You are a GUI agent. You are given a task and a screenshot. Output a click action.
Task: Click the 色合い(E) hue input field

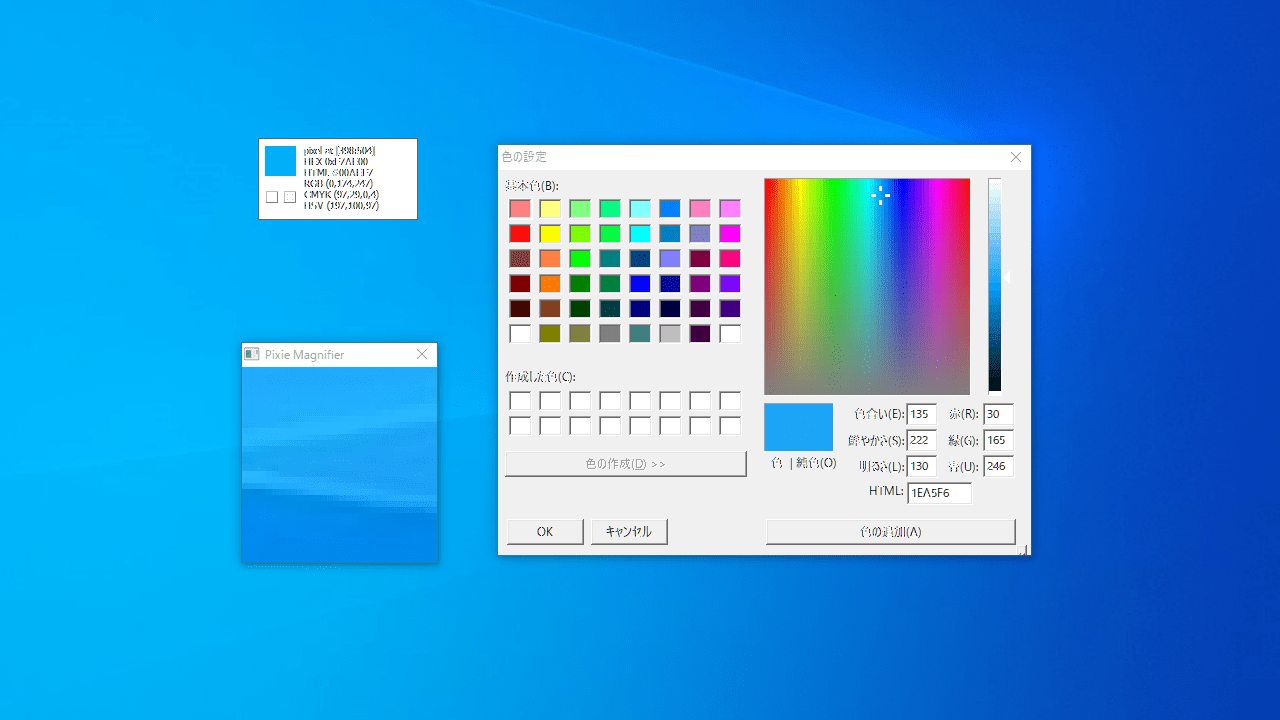pyautogui.click(x=922, y=414)
